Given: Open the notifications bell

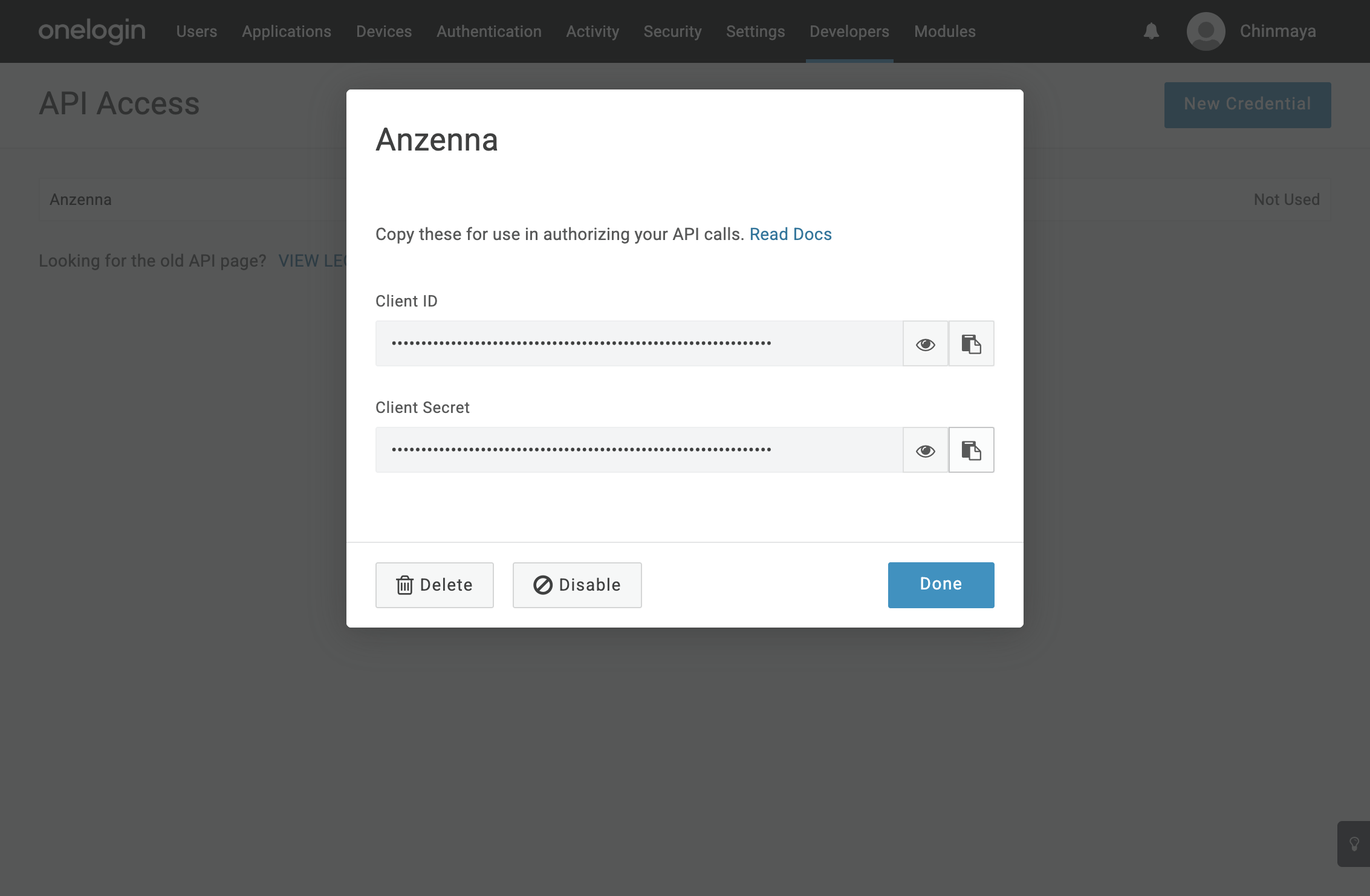Looking at the screenshot, I should point(1151,31).
